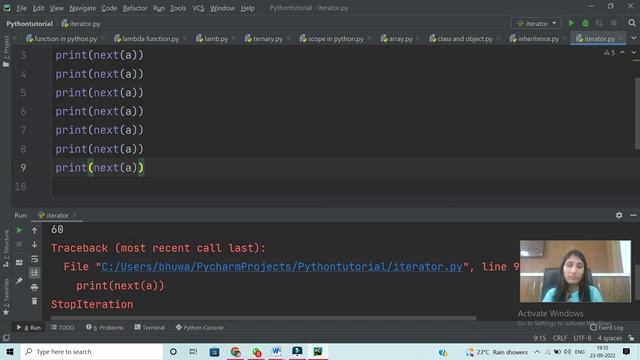Toggle scroll to end of output
This screenshot has height=360, width=640.
tap(34, 273)
